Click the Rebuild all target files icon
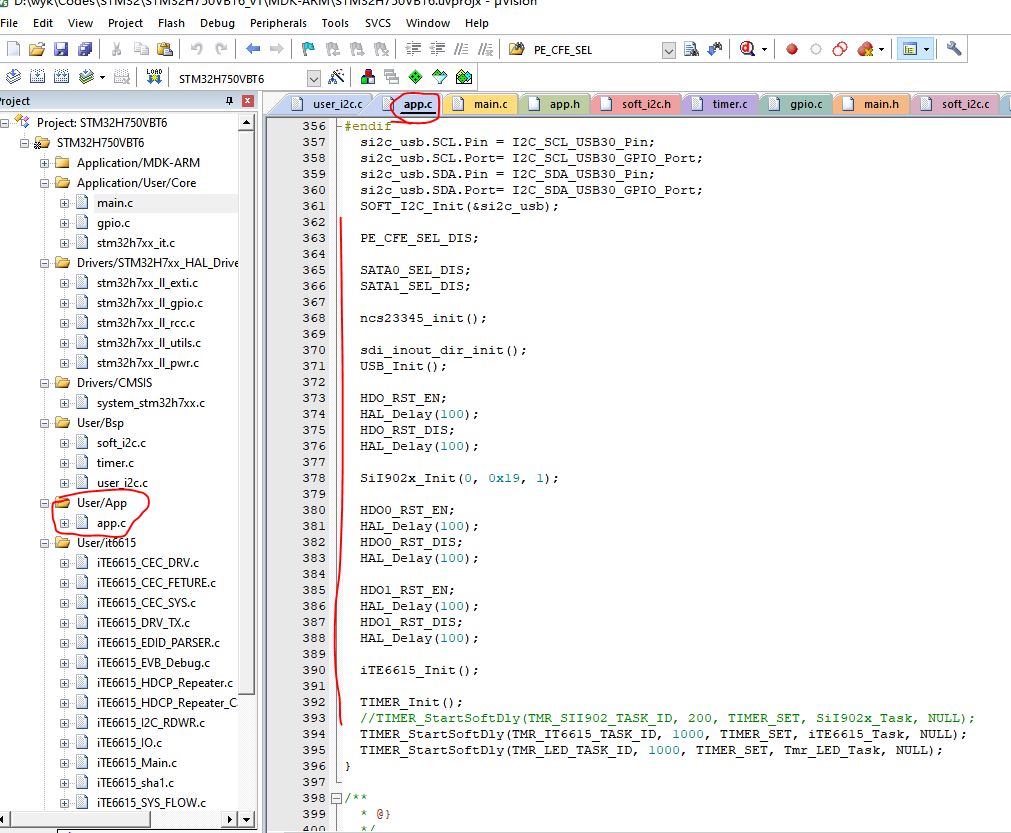 [x=61, y=77]
